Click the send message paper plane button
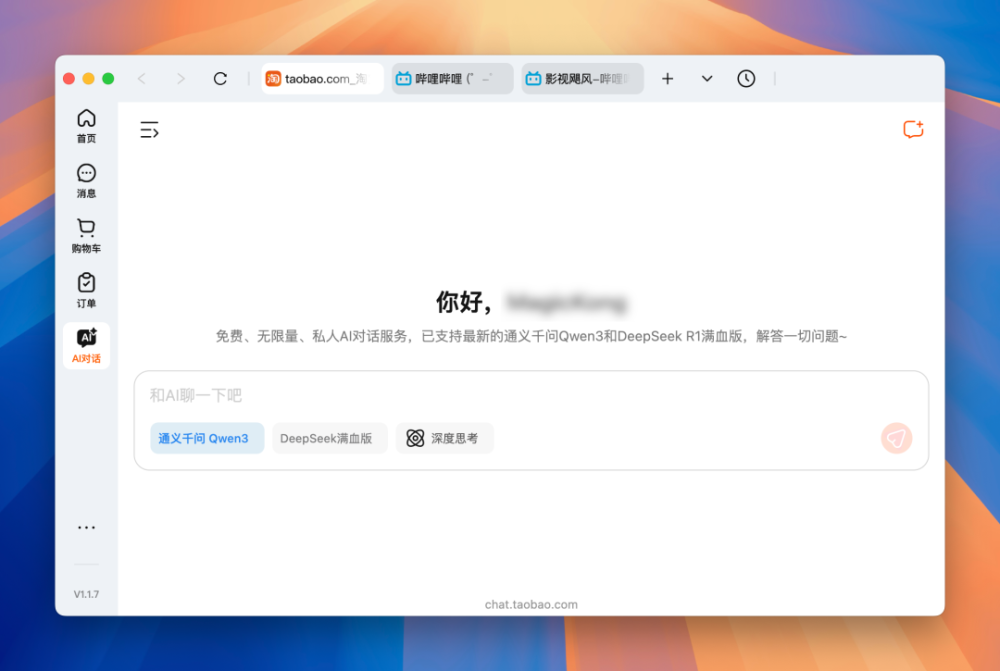The image size is (1000, 671). pos(896,438)
